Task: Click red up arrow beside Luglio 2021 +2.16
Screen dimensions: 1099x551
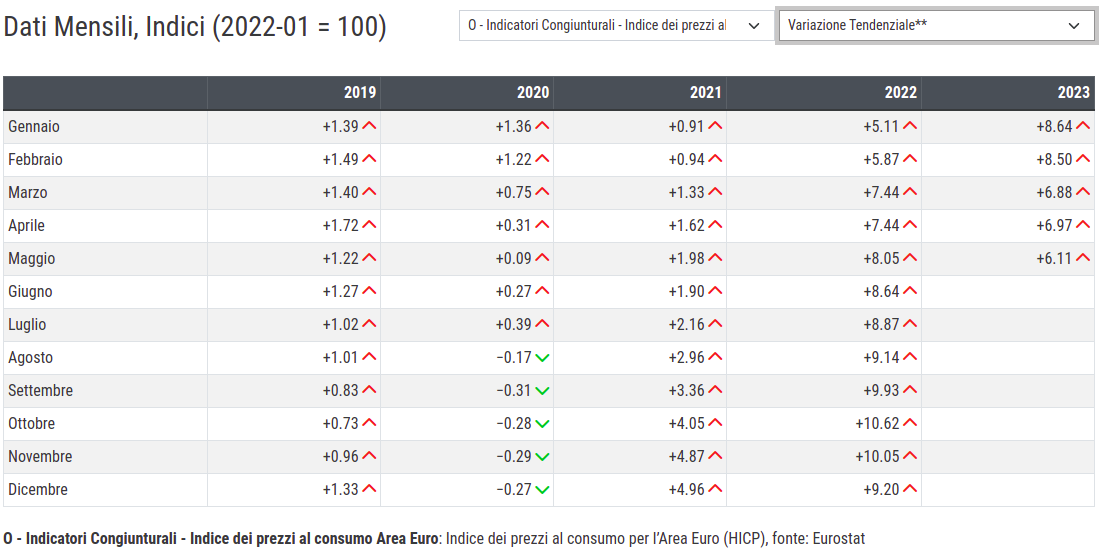Action: point(715,325)
